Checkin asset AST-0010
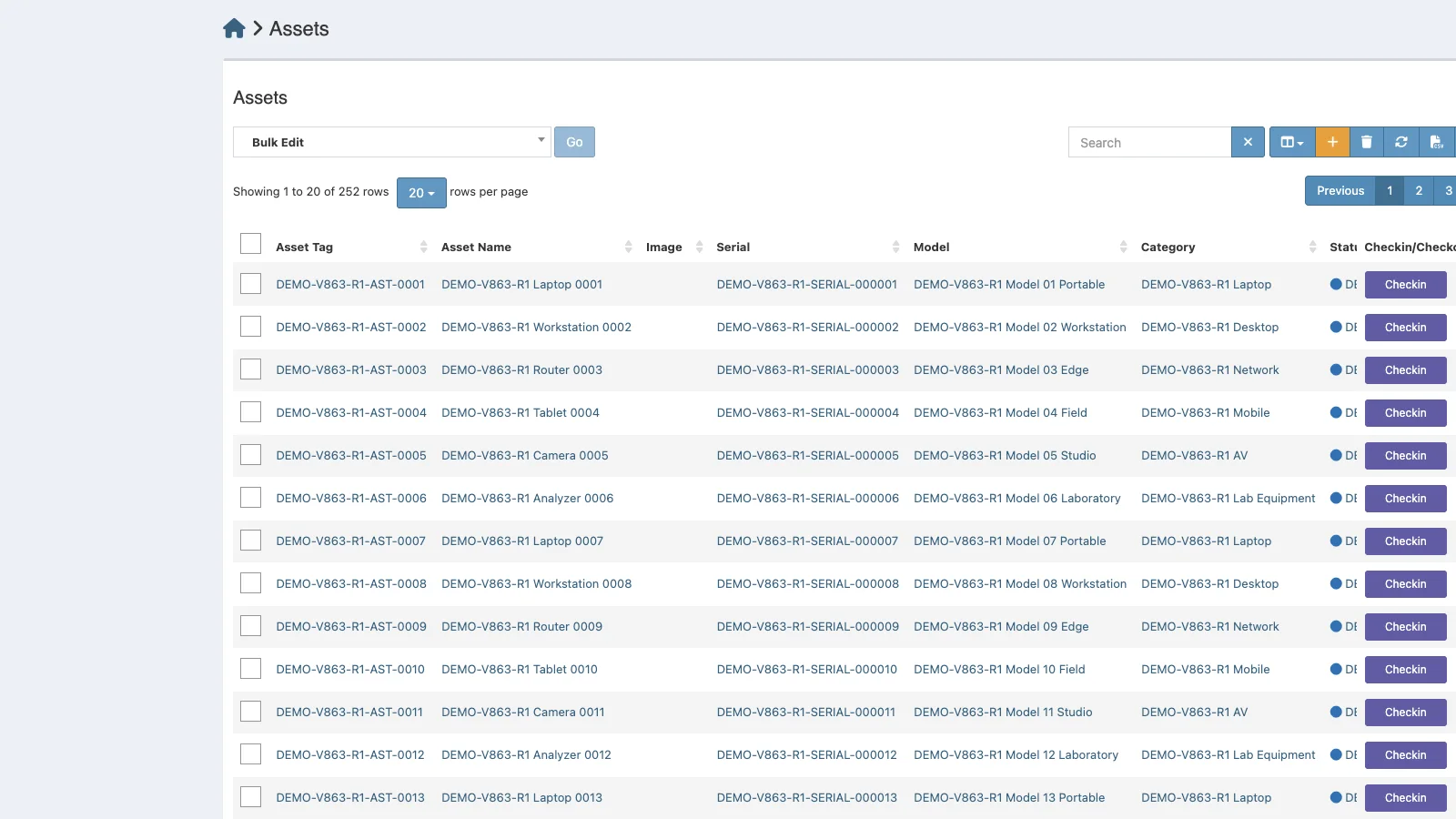 pyautogui.click(x=1405, y=670)
